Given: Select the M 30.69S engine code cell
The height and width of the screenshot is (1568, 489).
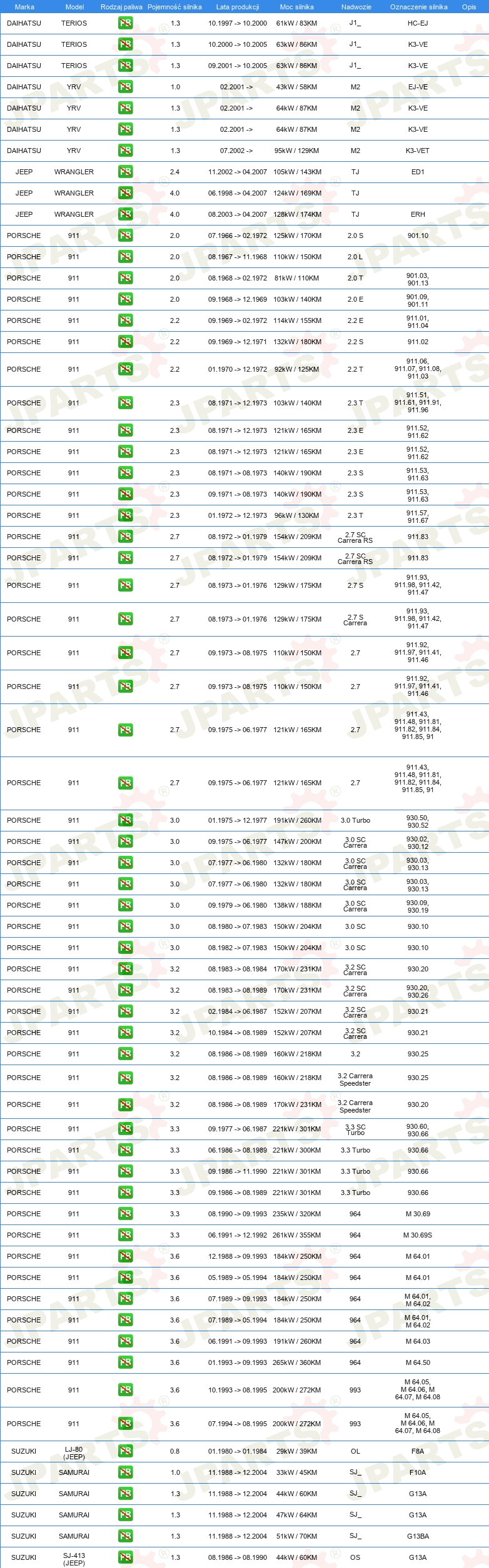Looking at the screenshot, I should (418, 1235).
